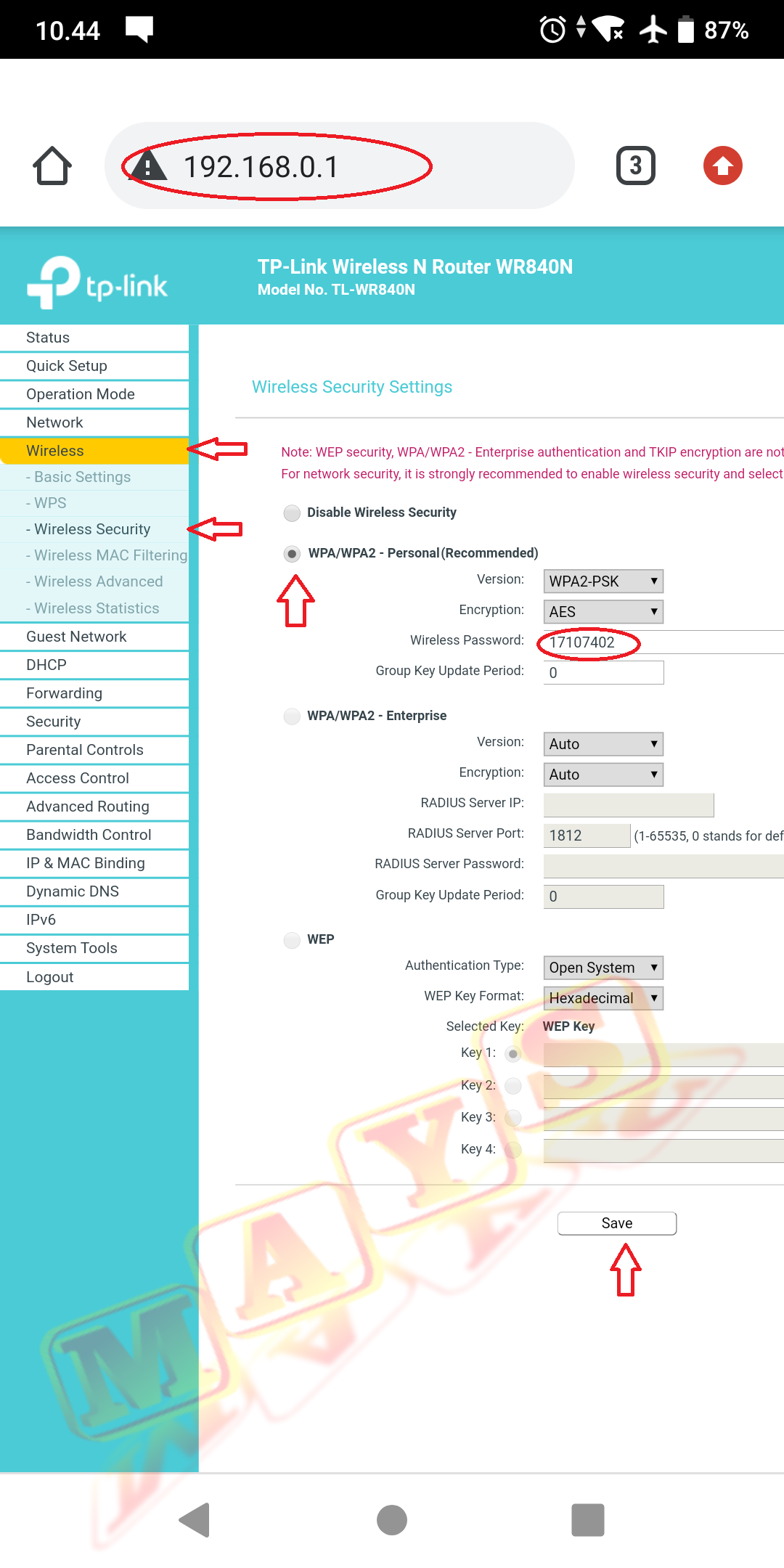Tap the Android recent apps square button
This screenshot has width=784, height=1568.
coord(588,1519)
